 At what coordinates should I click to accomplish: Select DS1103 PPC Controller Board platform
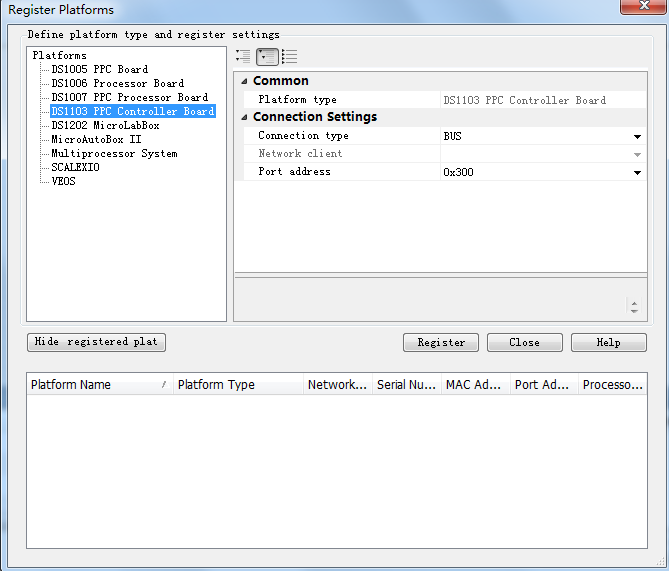(133, 111)
